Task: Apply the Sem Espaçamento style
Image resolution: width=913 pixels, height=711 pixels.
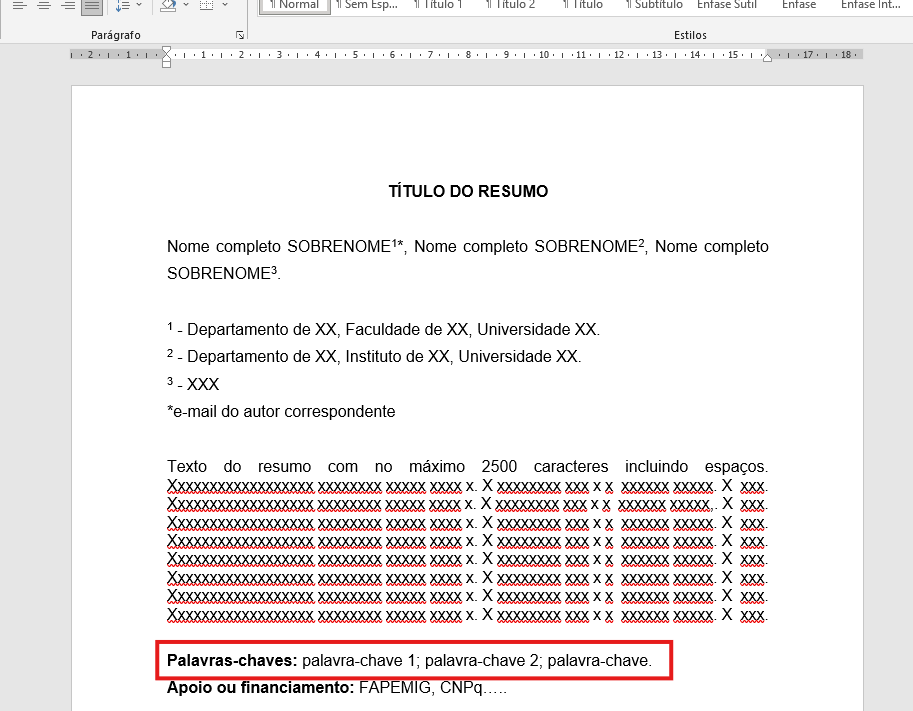Action: [x=366, y=5]
